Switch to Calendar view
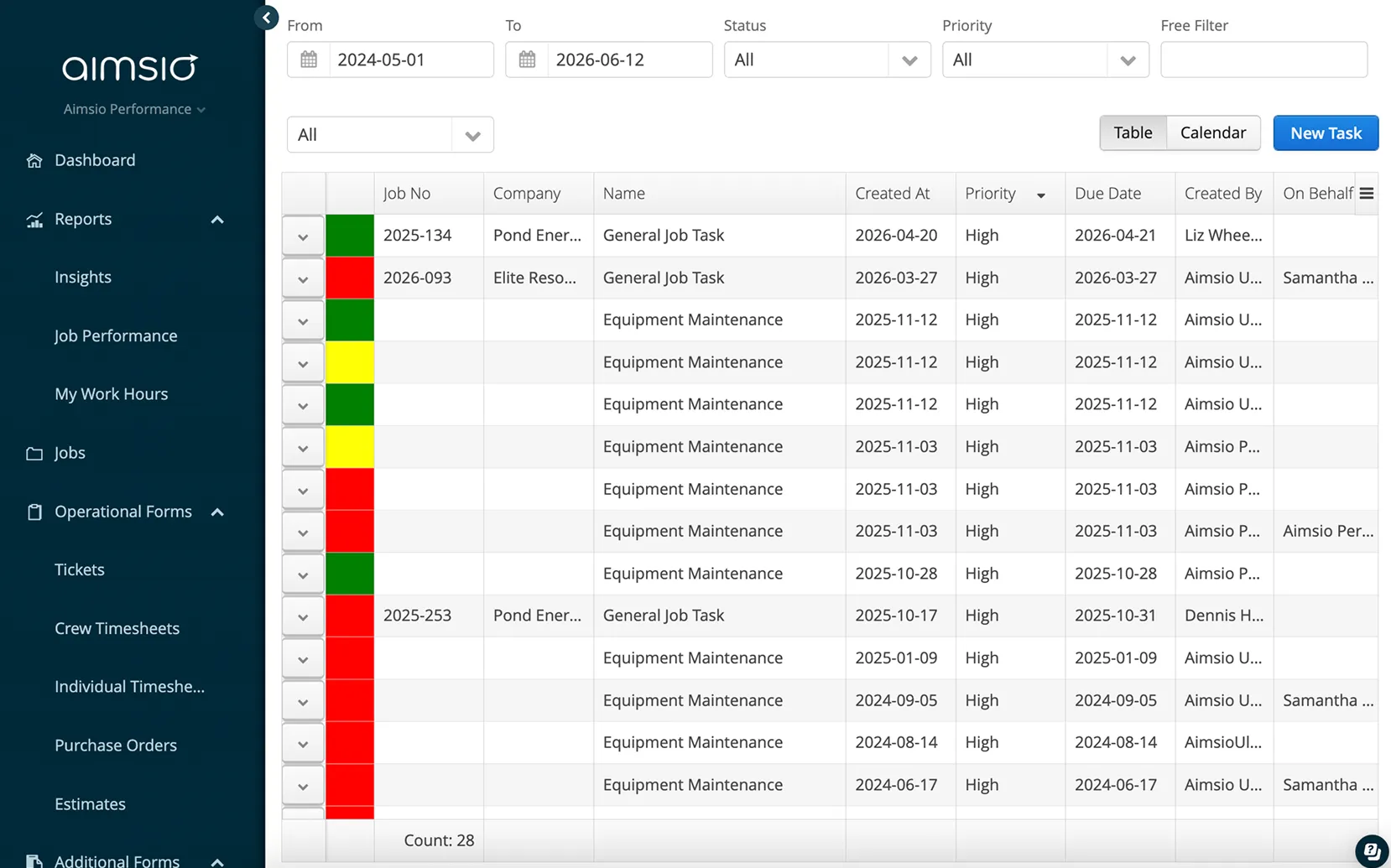1391x868 pixels. pos(1213,133)
